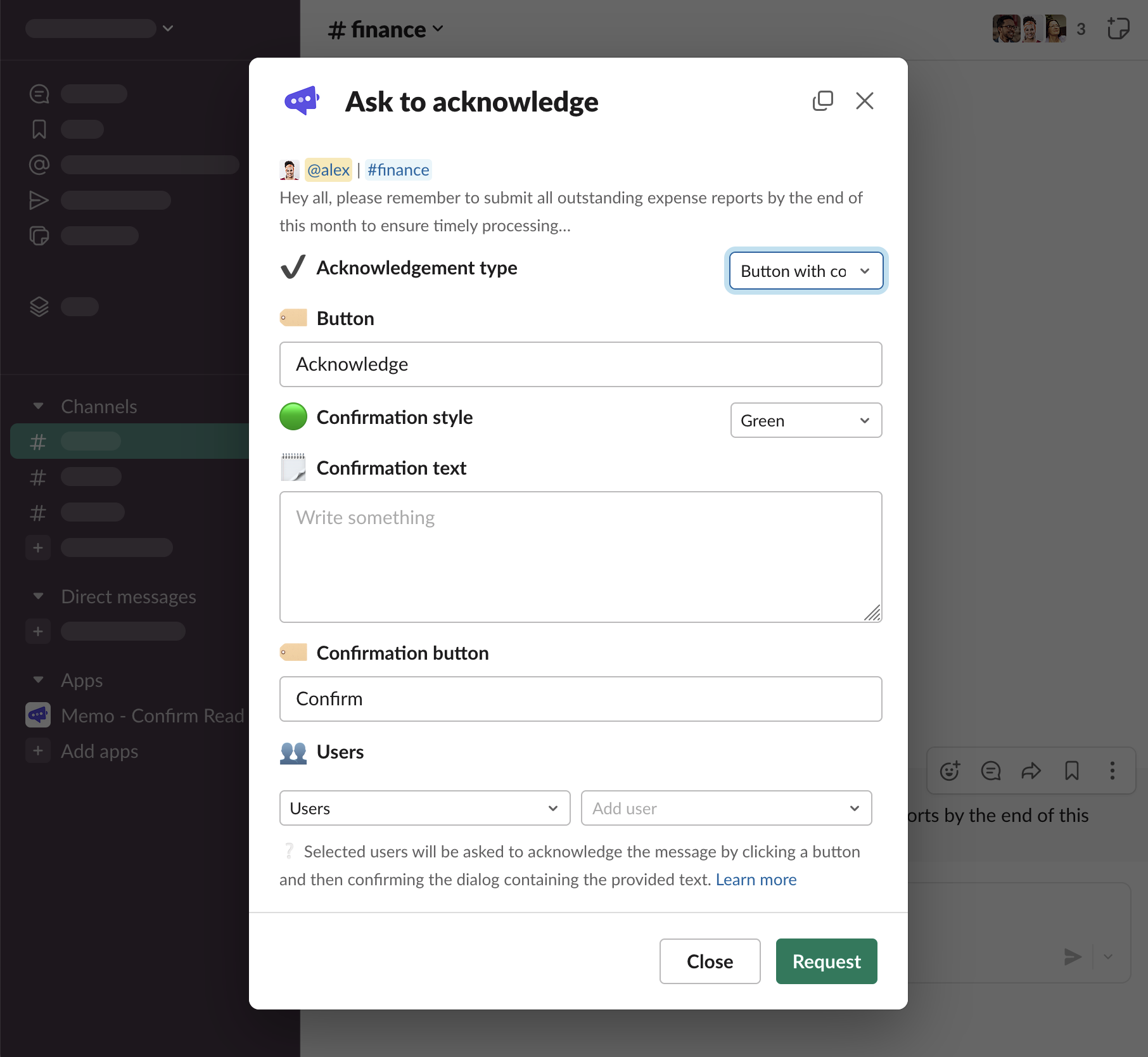Click into the Confirmation text area
This screenshot has height=1057, width=1148.
coord(580,557)
